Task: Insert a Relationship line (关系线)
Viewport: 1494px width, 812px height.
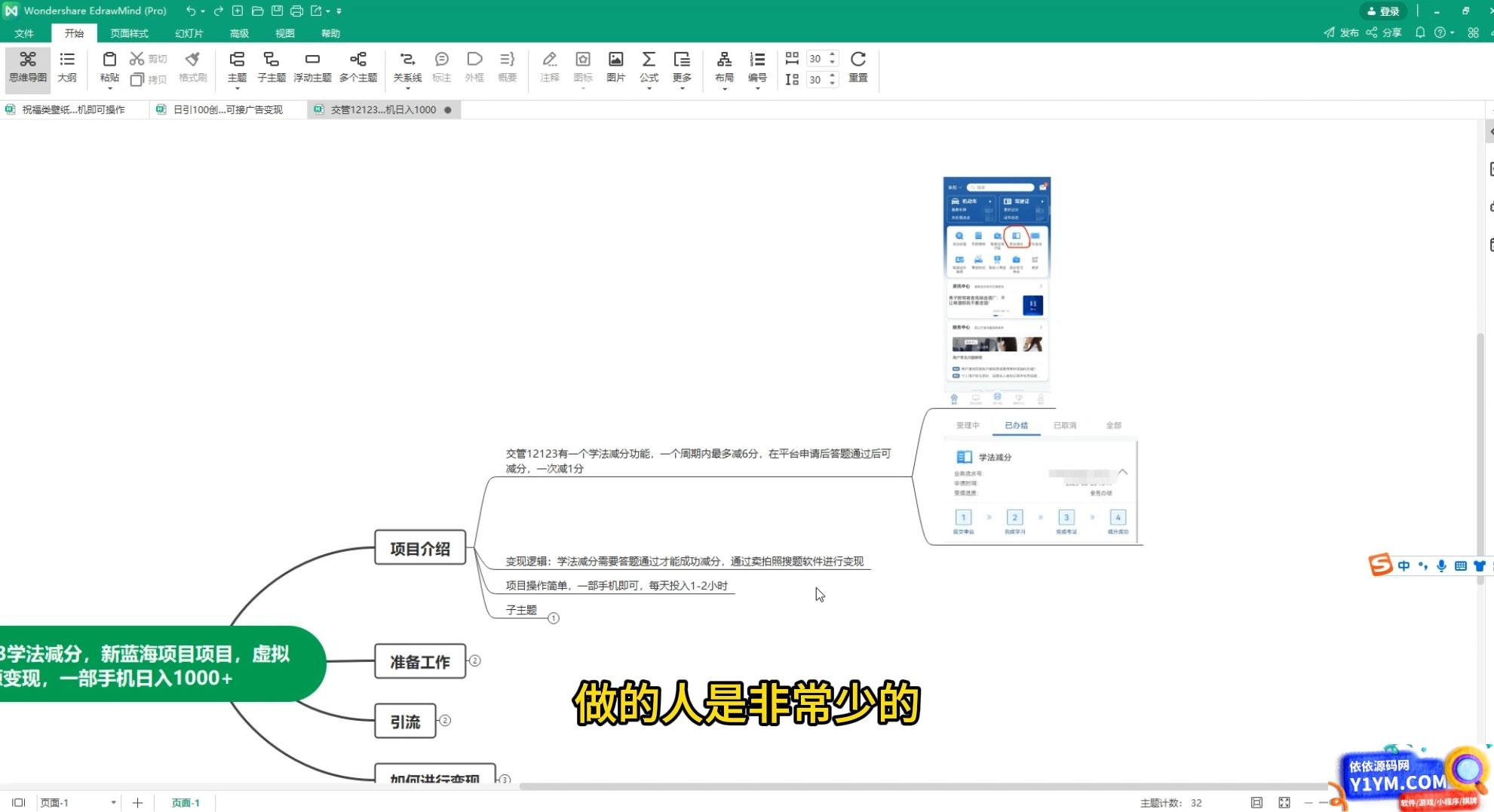Action: [407, 67]
